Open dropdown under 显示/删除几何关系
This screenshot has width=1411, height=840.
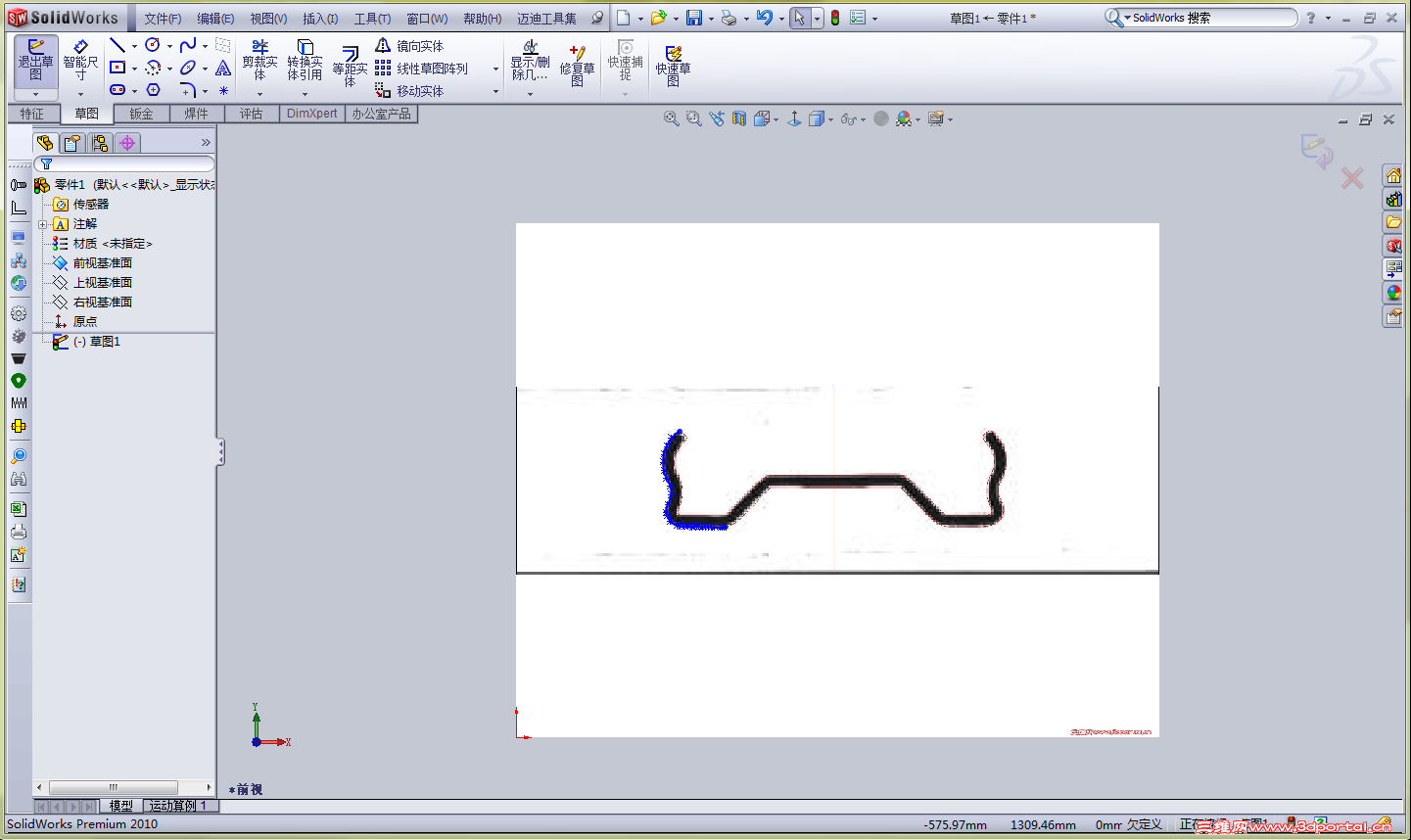pyautogui.click(x=530, y=94)
